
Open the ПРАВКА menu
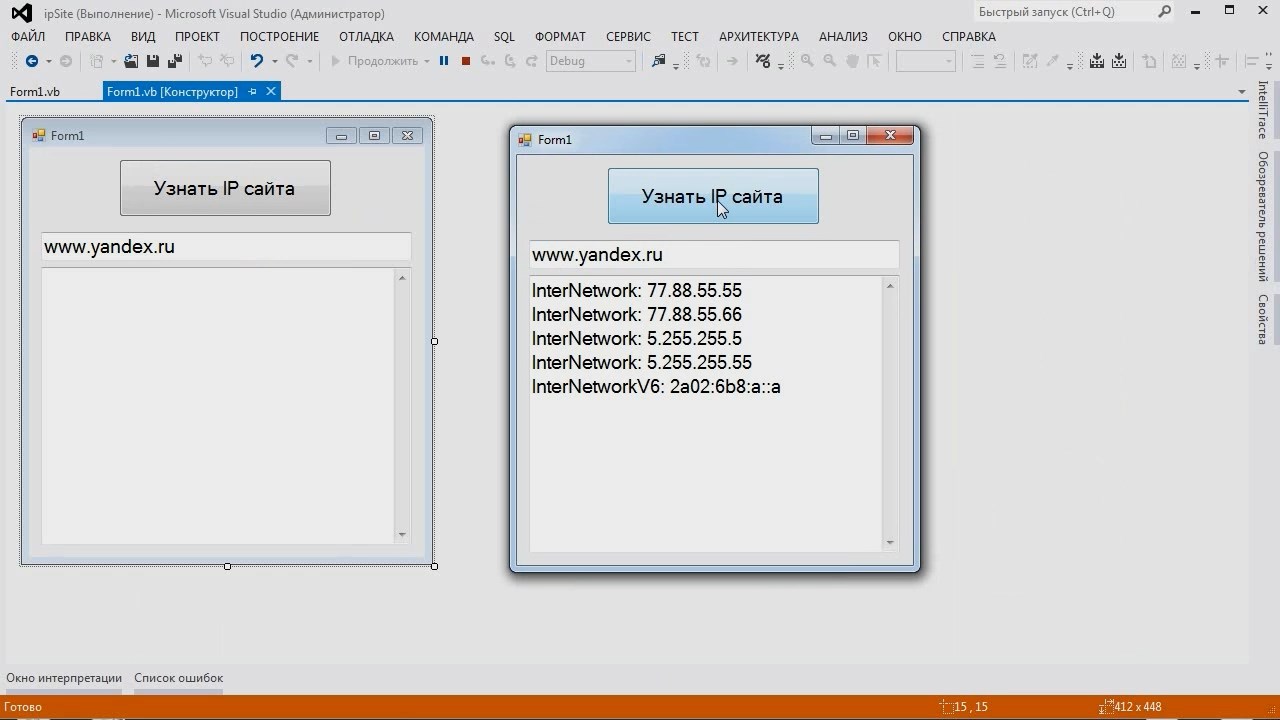88,36
